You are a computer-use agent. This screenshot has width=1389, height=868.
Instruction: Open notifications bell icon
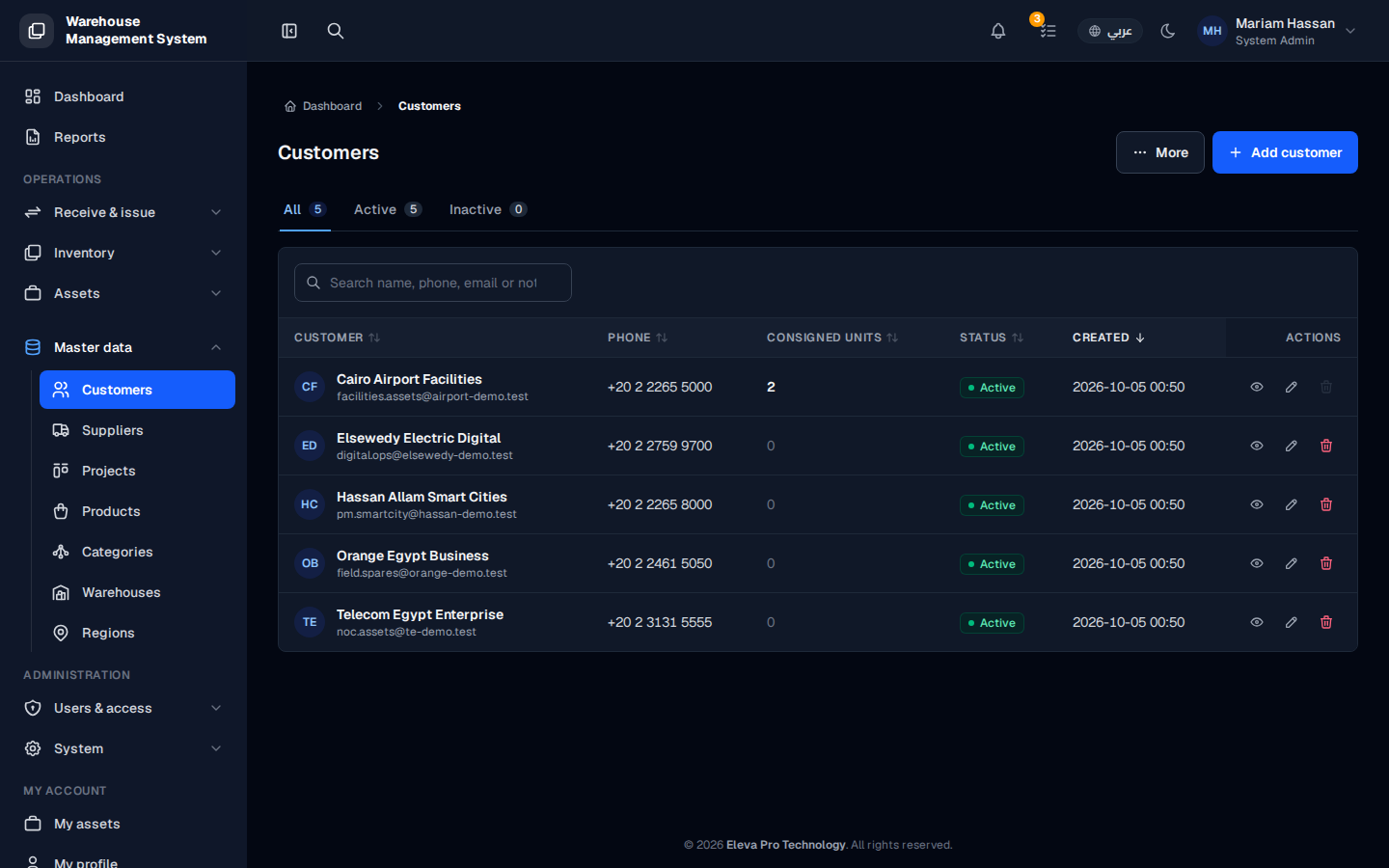[998, 31]
